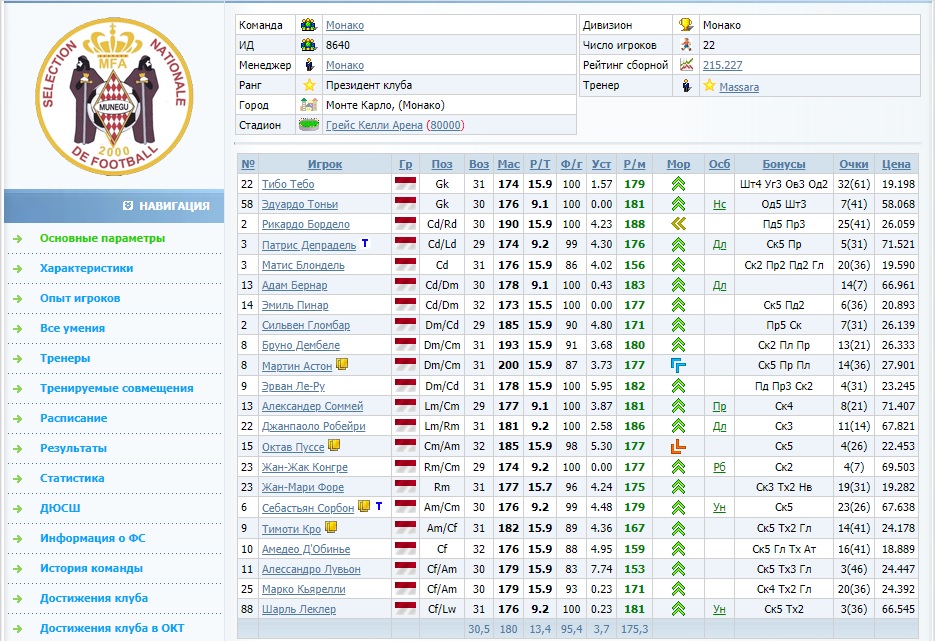Click the stadium icon beside Грейс Келли Арена
This screenshot has height=641, width=935.
309,125
